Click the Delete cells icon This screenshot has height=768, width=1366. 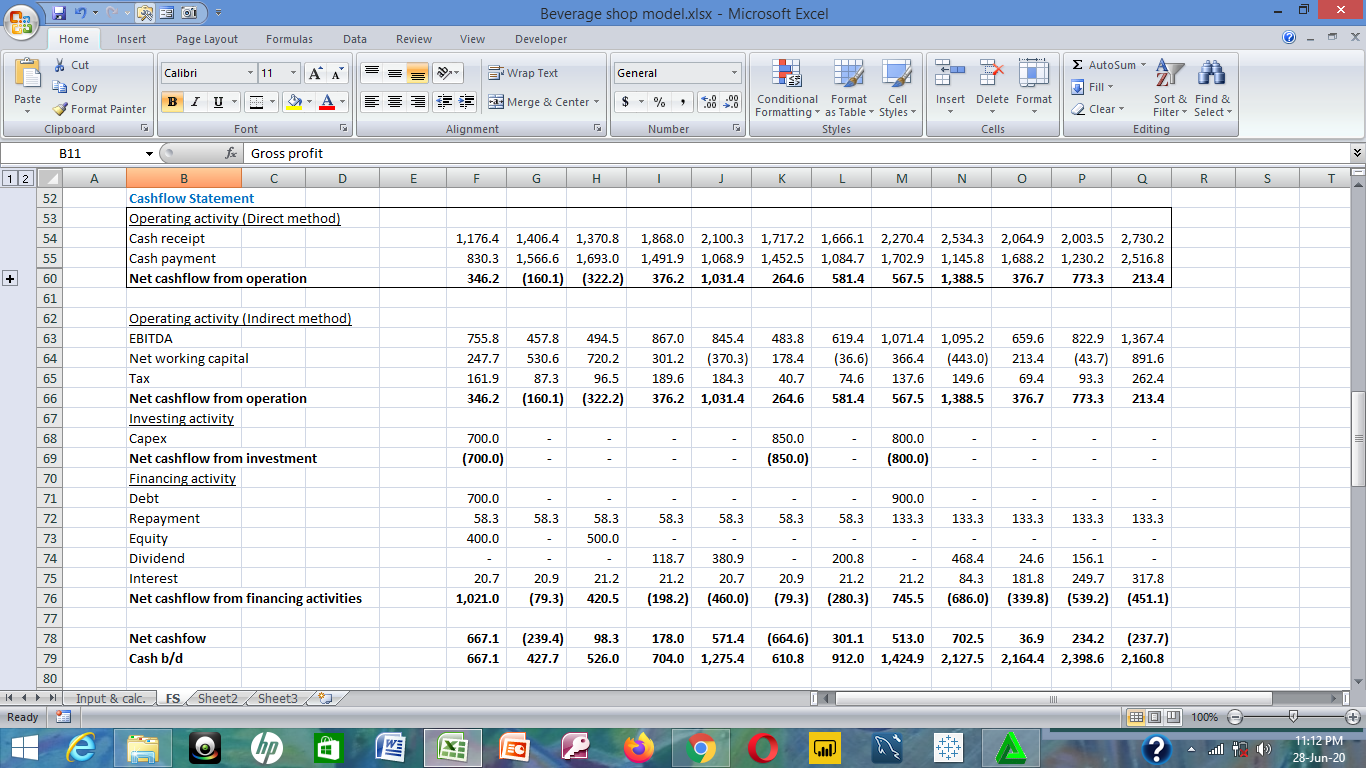point(992,76)
